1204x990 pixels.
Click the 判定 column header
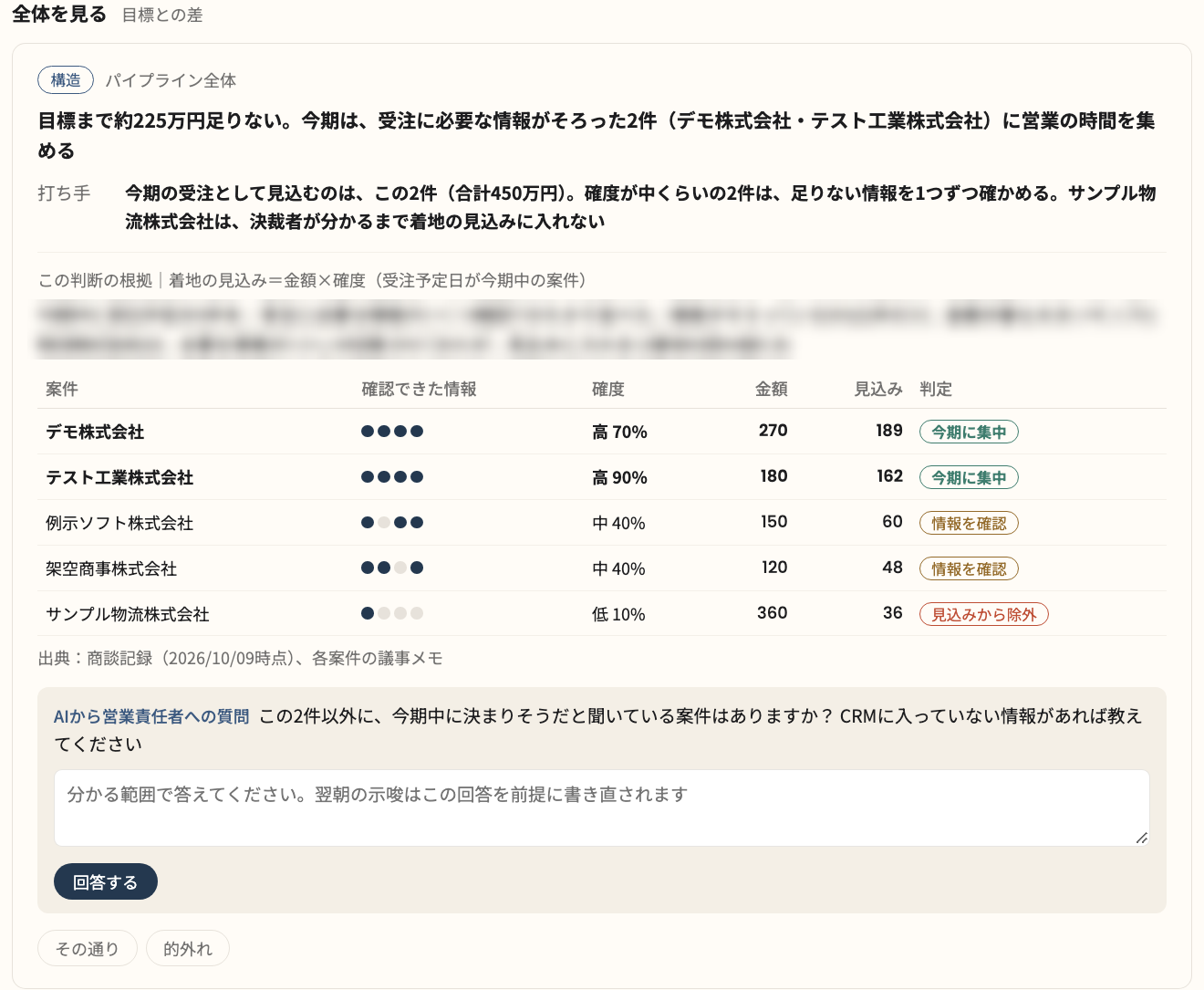pyautogui.click(x=936, y=390)
